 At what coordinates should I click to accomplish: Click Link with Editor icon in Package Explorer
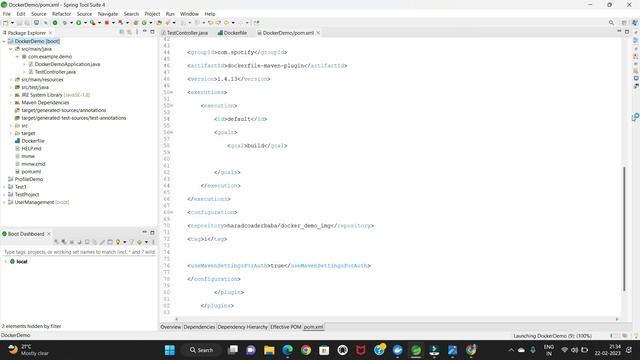[129, 32]
